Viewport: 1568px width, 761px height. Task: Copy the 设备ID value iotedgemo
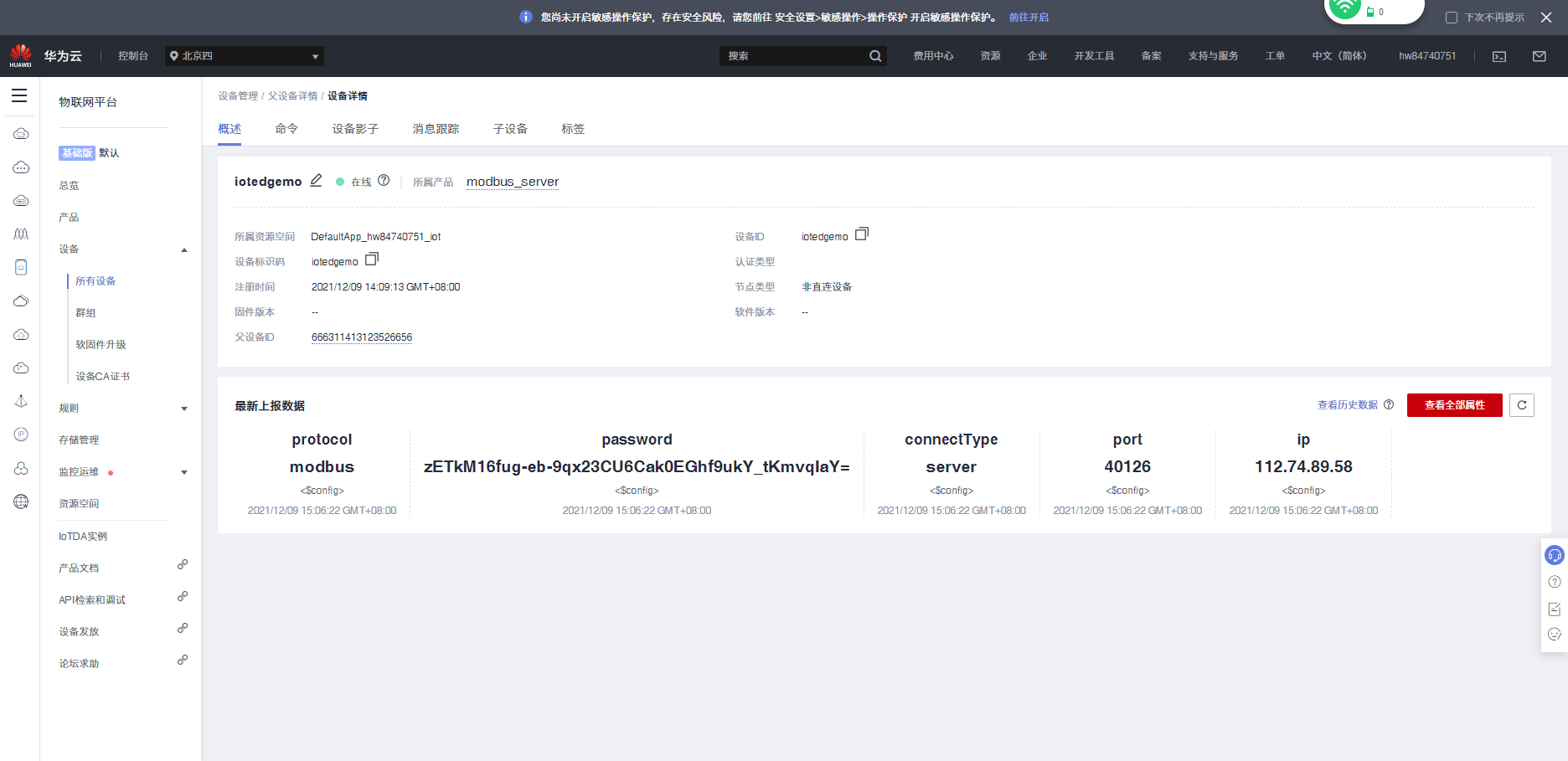point(862,234)
